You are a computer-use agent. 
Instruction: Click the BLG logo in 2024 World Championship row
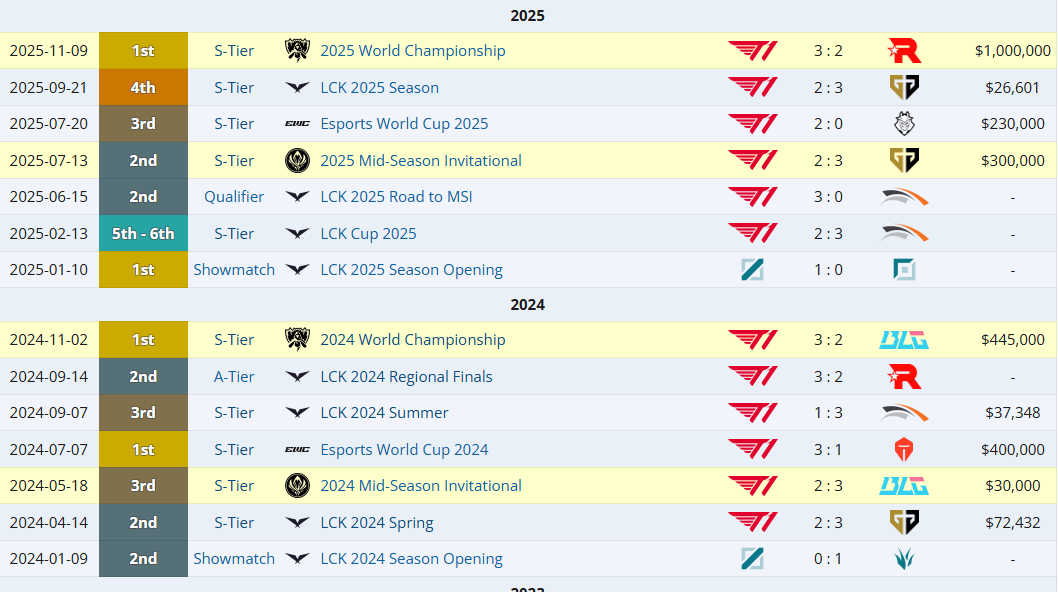click(x=904, y=340)
